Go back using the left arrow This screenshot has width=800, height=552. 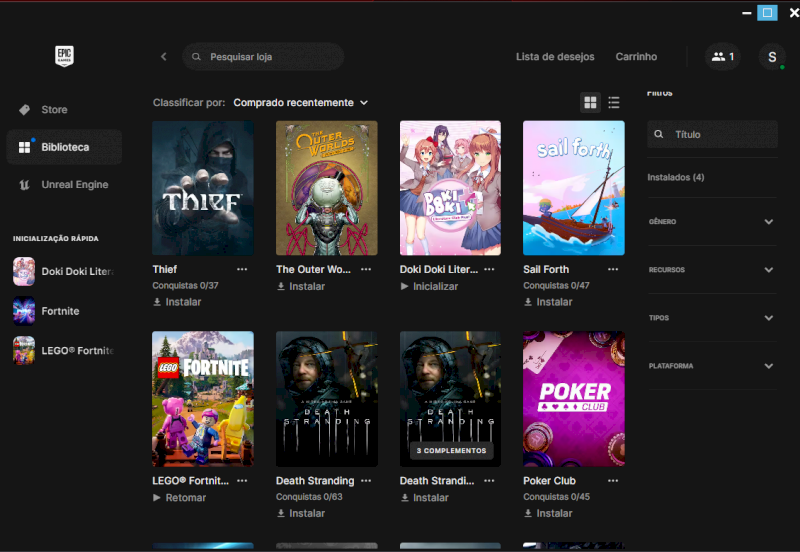[x=164, y=57]
